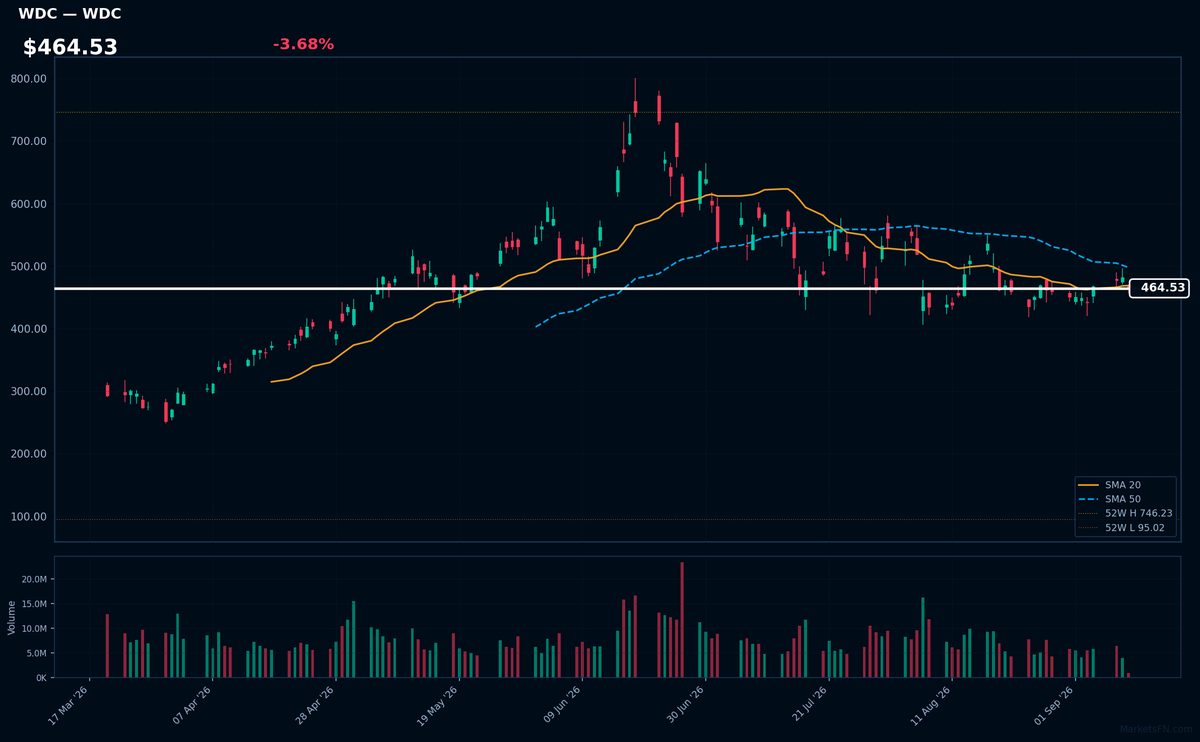Click the 200.00 price axis label
The width and height of the screenshot is (1200, 742).
pyautogui.click(x=29, y=454)
